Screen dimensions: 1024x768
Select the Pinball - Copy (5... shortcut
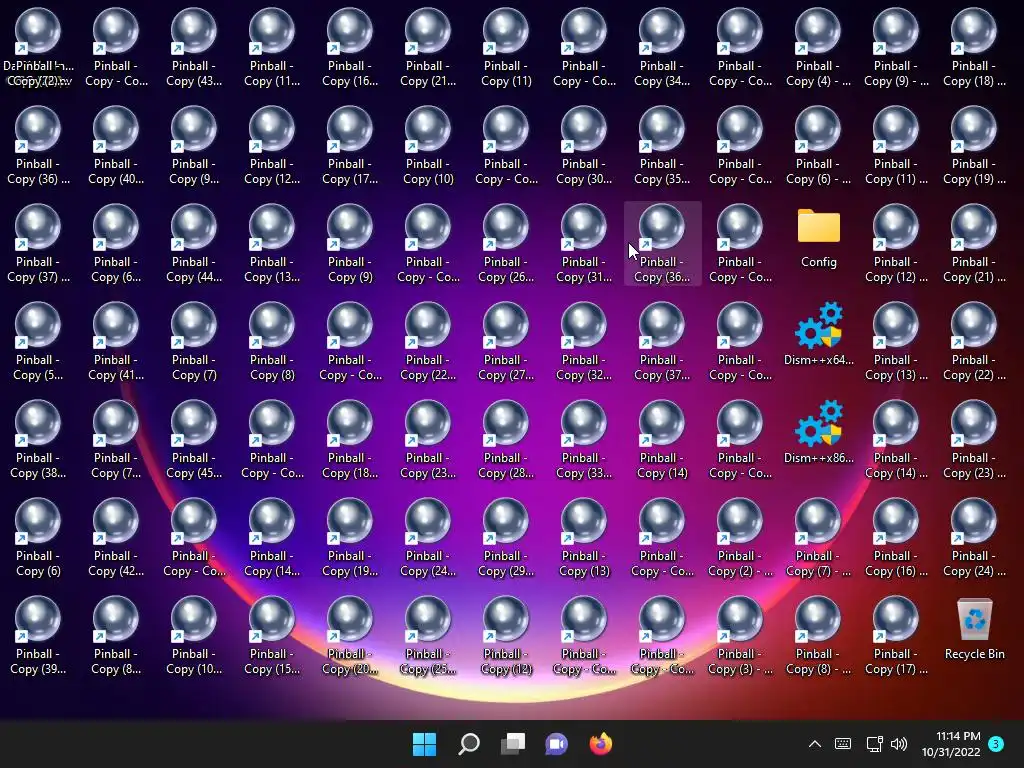pyautogui.click(x=38, y=342)
